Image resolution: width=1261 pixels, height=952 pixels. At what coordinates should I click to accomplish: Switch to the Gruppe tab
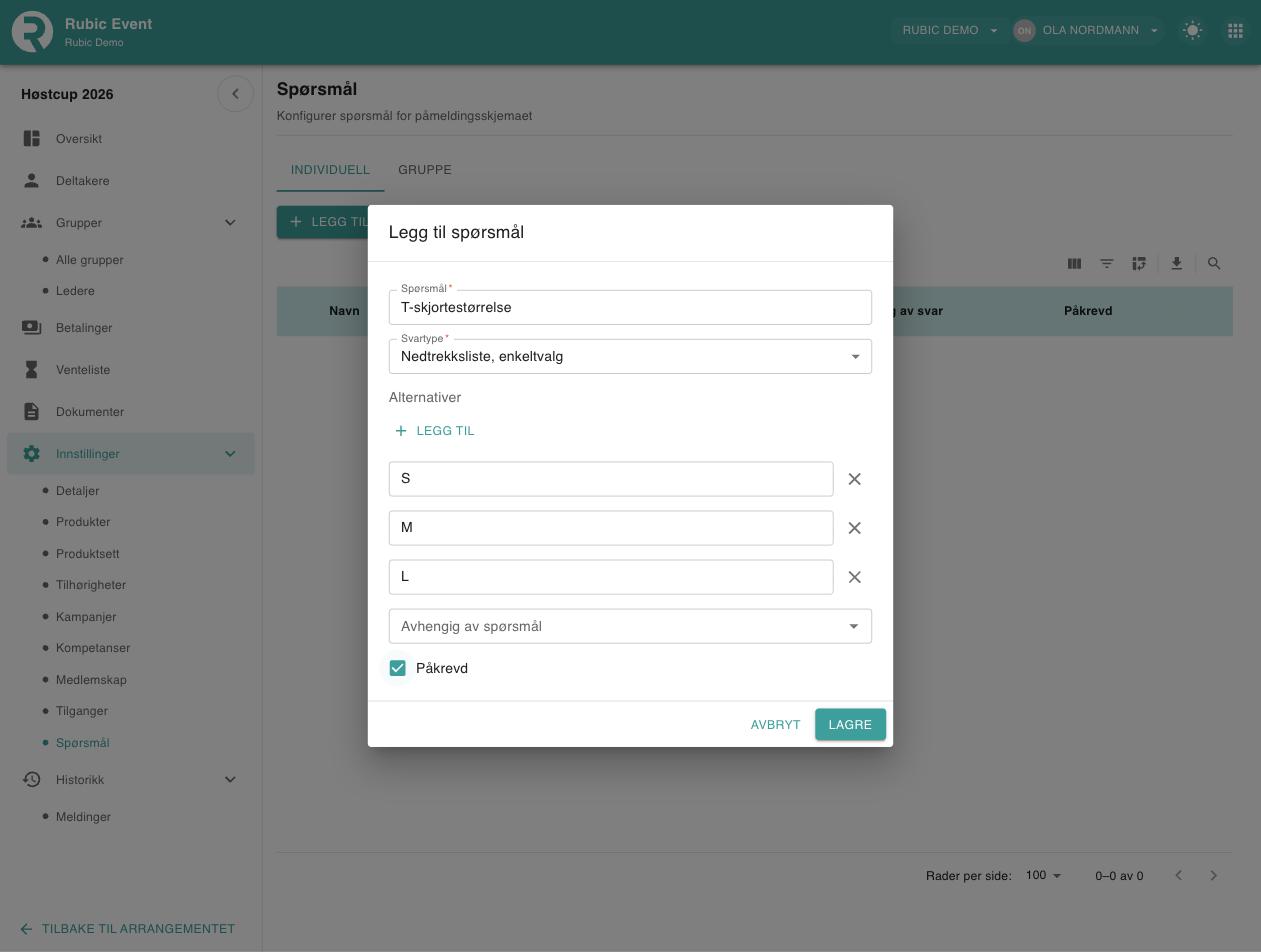pos(425,170)
